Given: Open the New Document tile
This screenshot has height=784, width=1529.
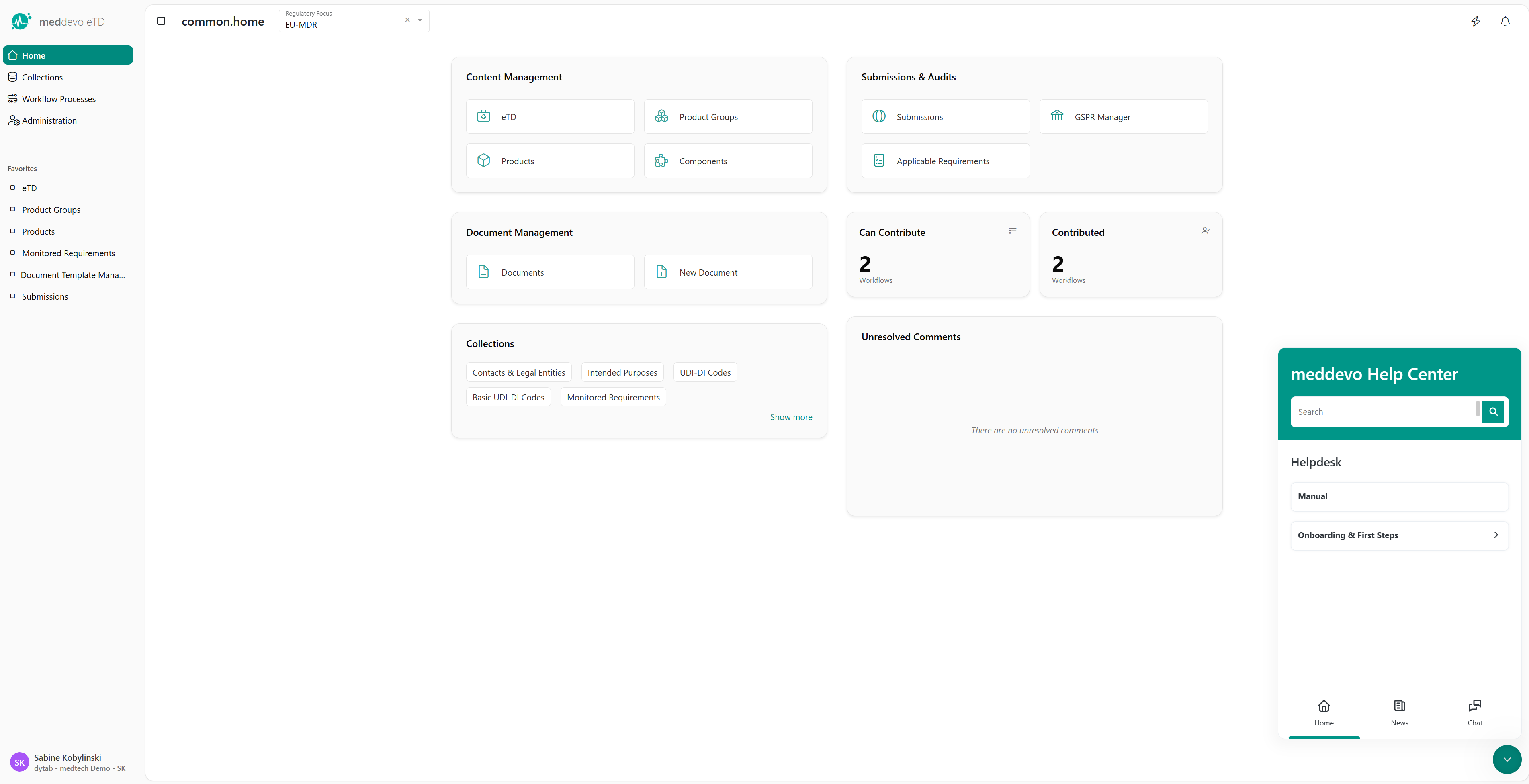Looking at the screenshot, I should [728, 272].
